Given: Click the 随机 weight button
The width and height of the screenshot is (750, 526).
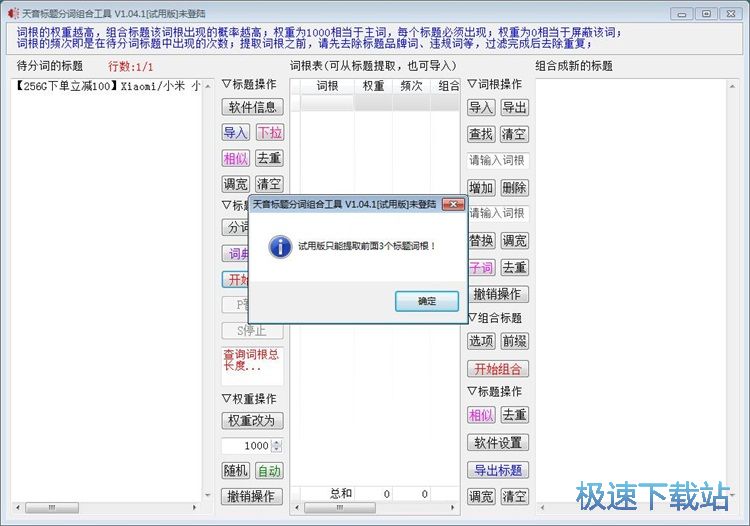Looking at the screenshot, I should (x=235, y=471).
